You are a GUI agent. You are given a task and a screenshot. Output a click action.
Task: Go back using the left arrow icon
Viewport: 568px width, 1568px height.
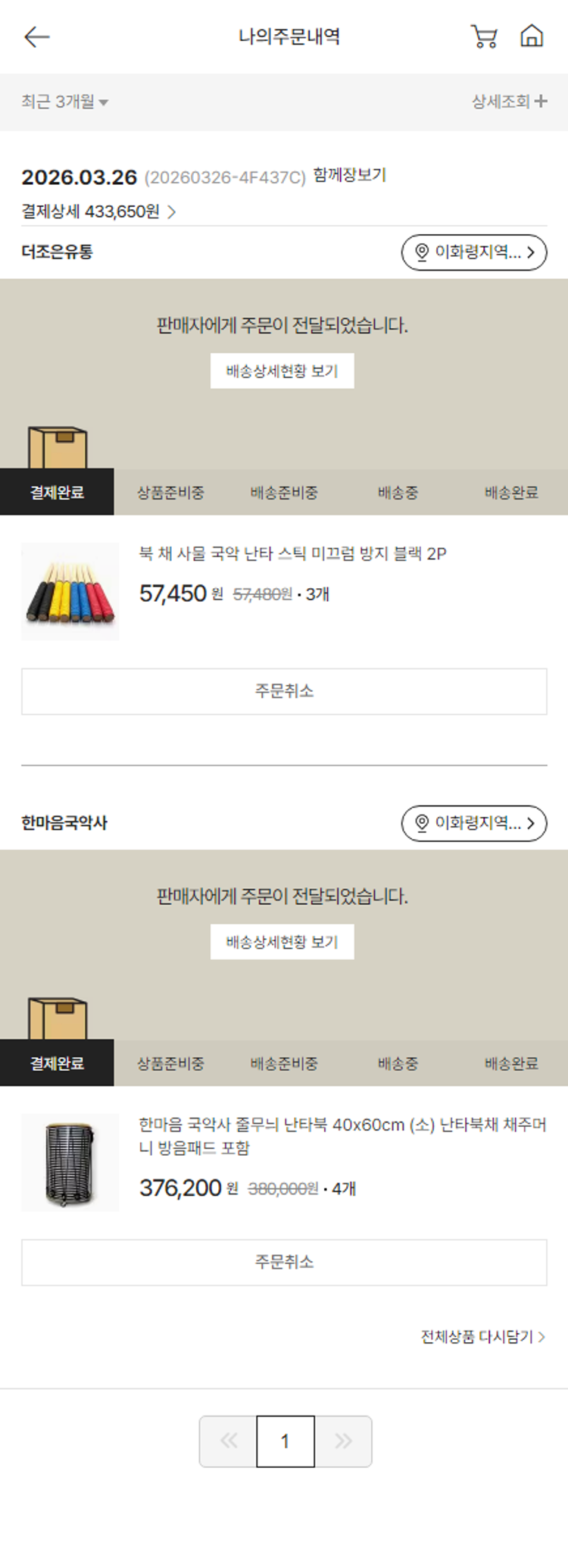point(36,36)
